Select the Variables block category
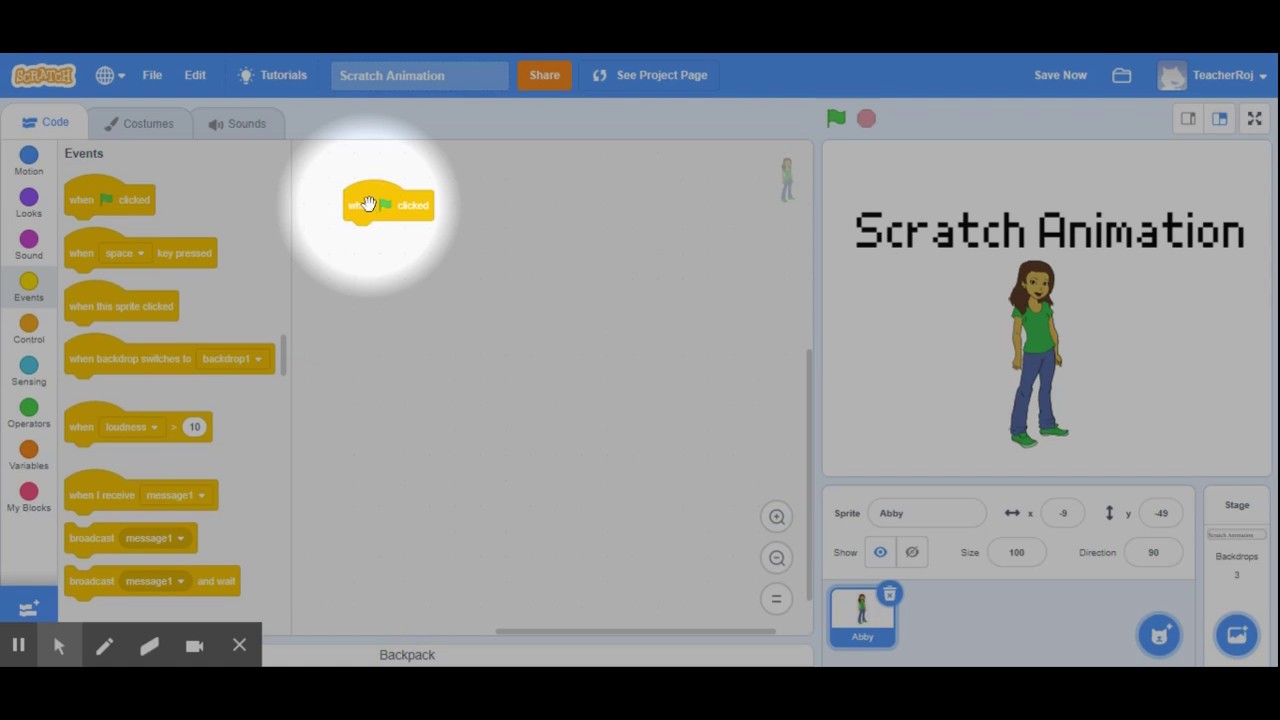1280x720 pixels. pyautogui.click(x=29, y=455)
